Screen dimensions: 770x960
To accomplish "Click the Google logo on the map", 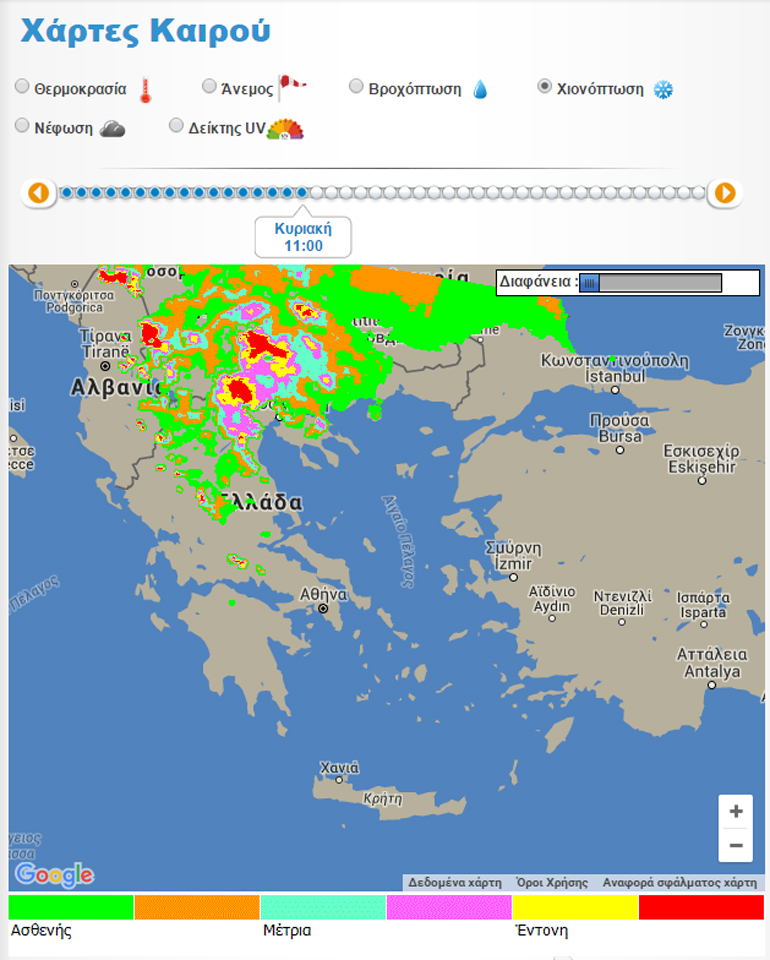I will point(54,875).
